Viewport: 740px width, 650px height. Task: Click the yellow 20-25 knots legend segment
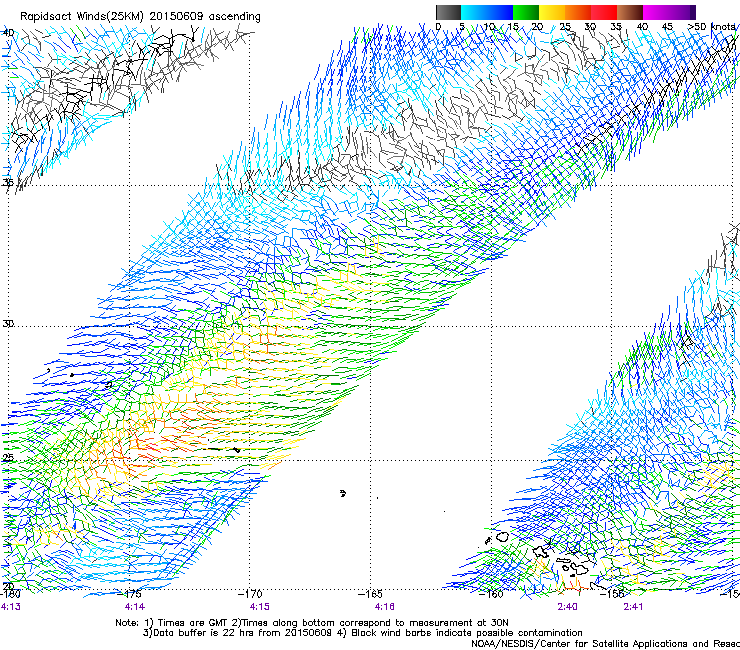[x=552, y=12]
